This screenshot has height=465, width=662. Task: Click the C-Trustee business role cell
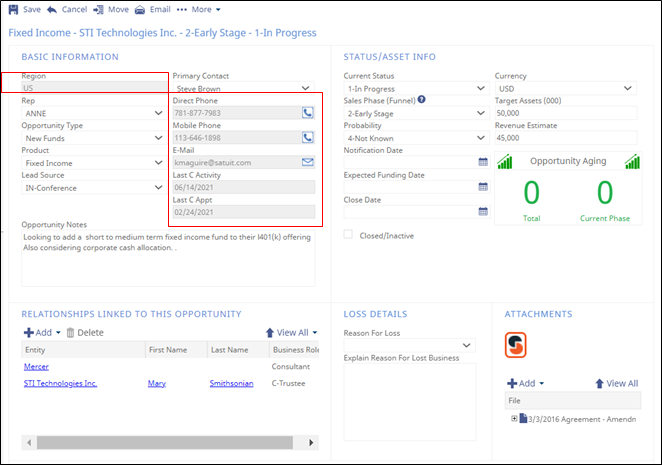pos(288,383)
